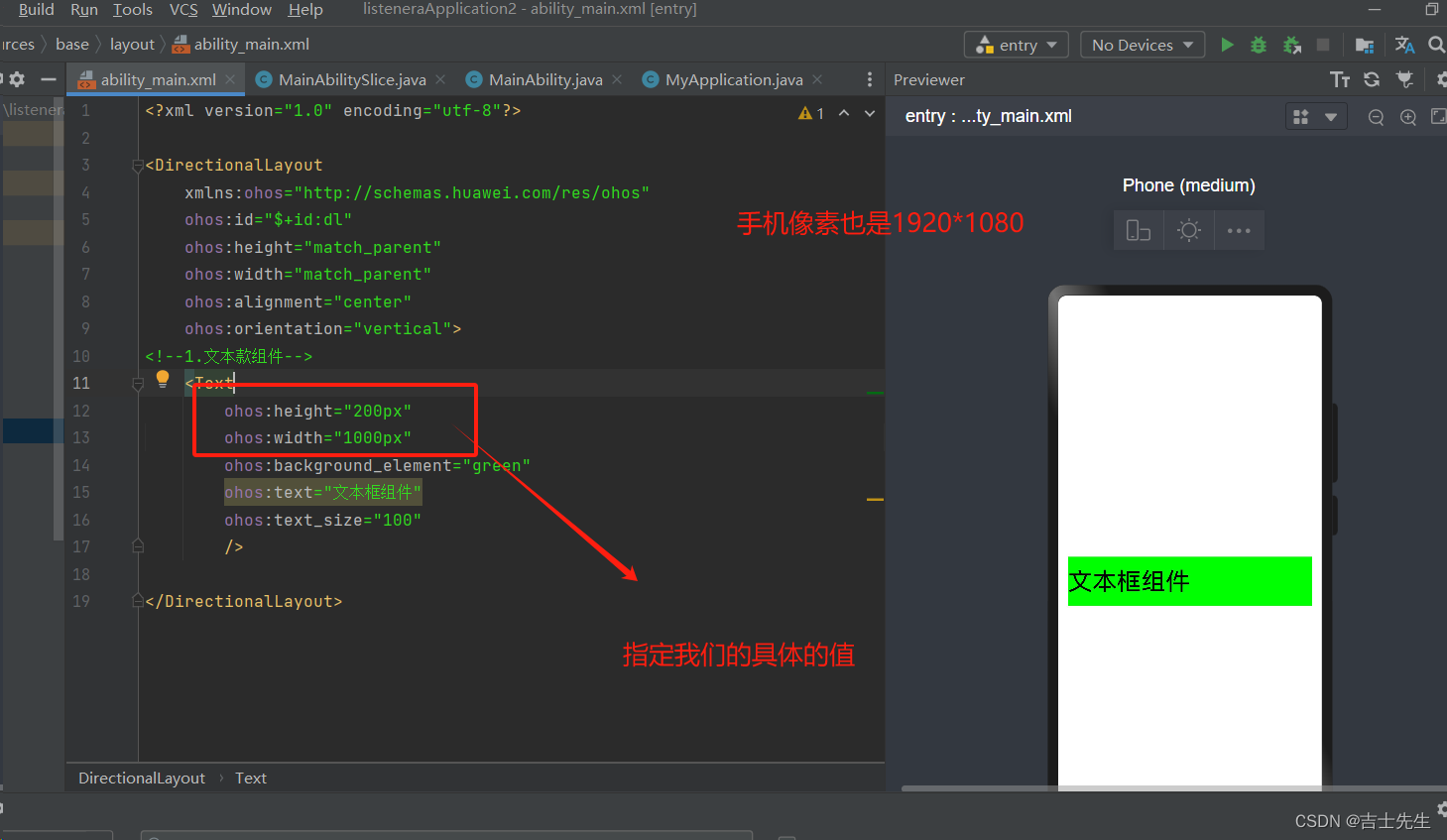The height and width of the screenshot is (840, 1447).
Task: Select Text in bottom breadcrumb
Action: (251, 779)
